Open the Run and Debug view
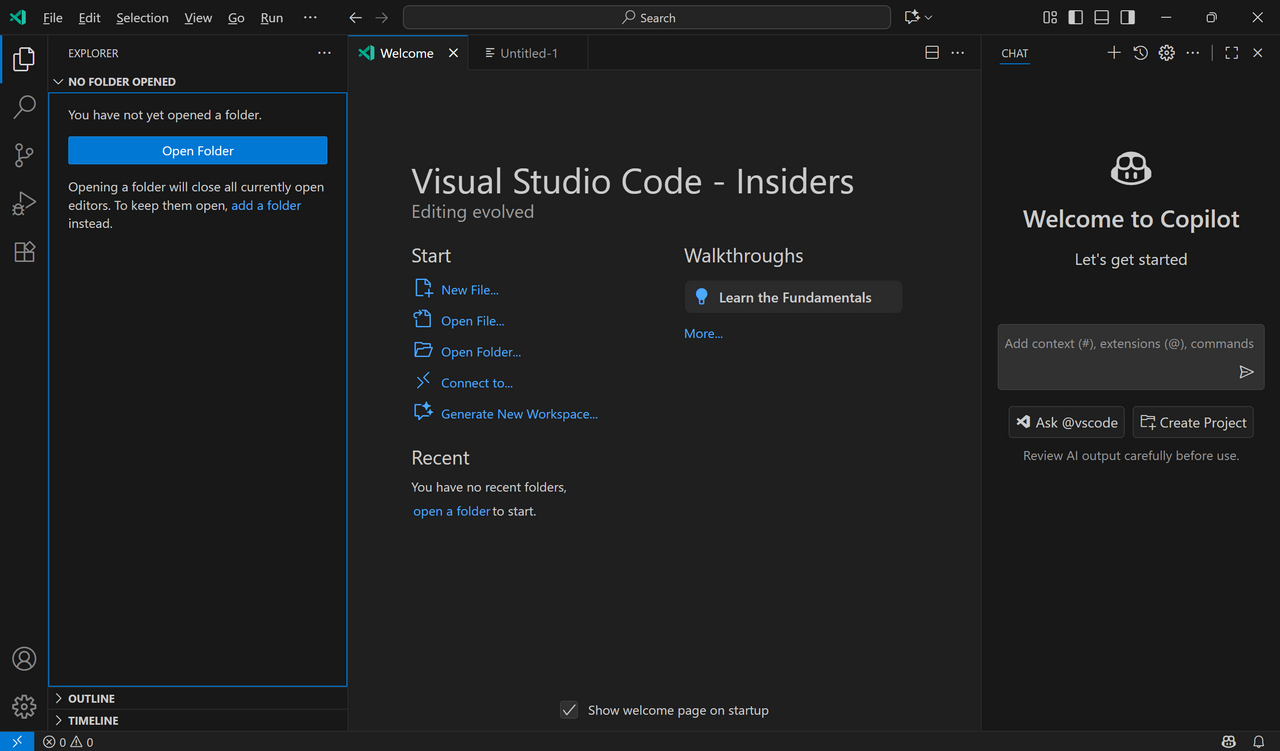1280x751 pixels. pyautogui.click(x=24, y=204)
